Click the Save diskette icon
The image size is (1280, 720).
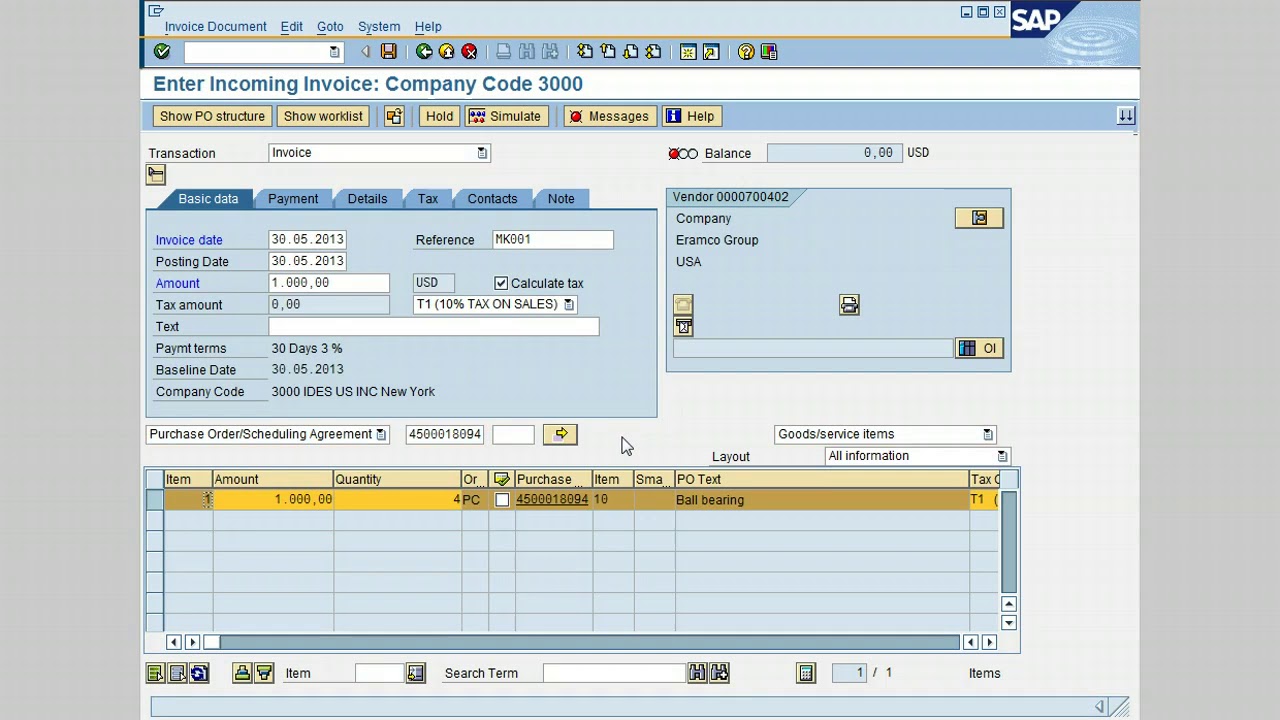tap(389, 52)
